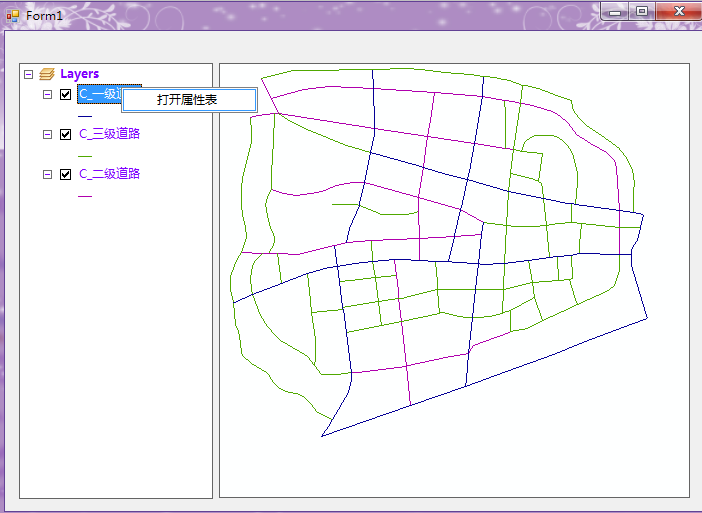
Task: Click the Layers stack icon
Action: coord(46,74)
